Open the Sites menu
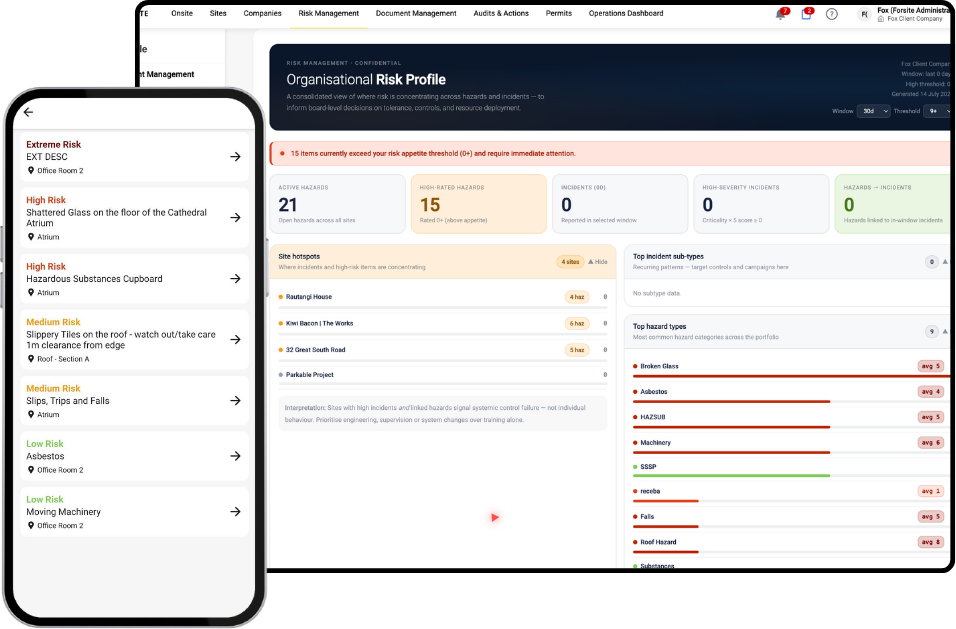The width and height of the screenshot is (956, 629). pyautogui.click(x=218, y=13)
